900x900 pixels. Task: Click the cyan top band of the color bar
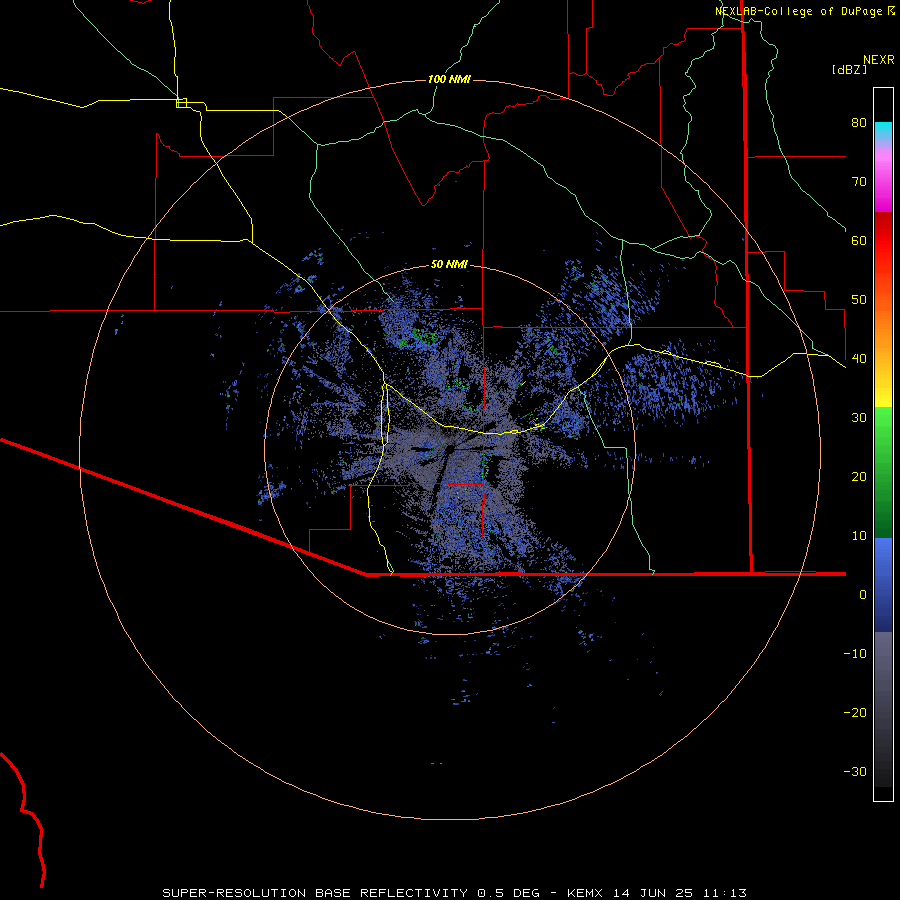[x=883, y=132]
